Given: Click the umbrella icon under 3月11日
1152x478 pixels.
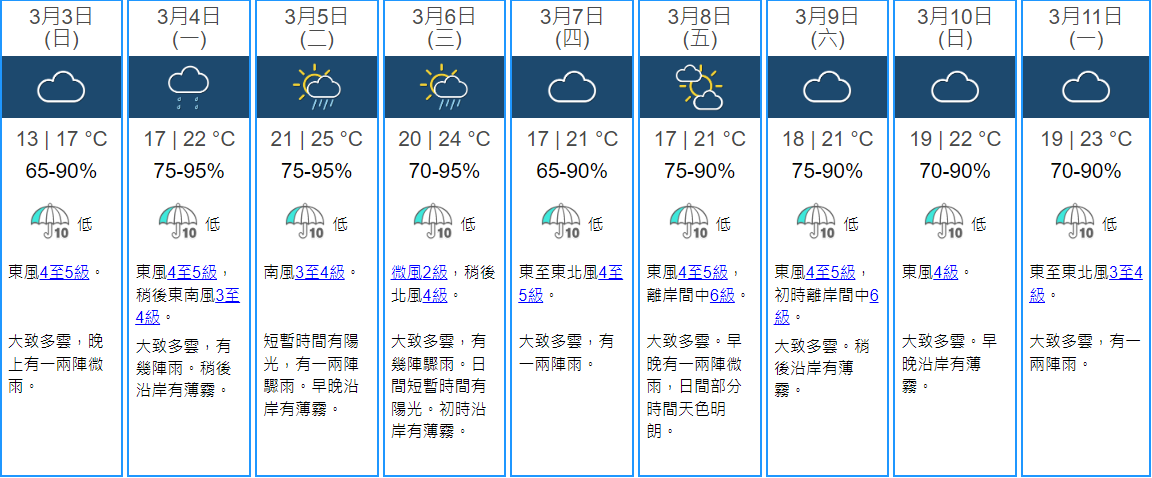Looking at the screenshot, I should pos(1074,223).
